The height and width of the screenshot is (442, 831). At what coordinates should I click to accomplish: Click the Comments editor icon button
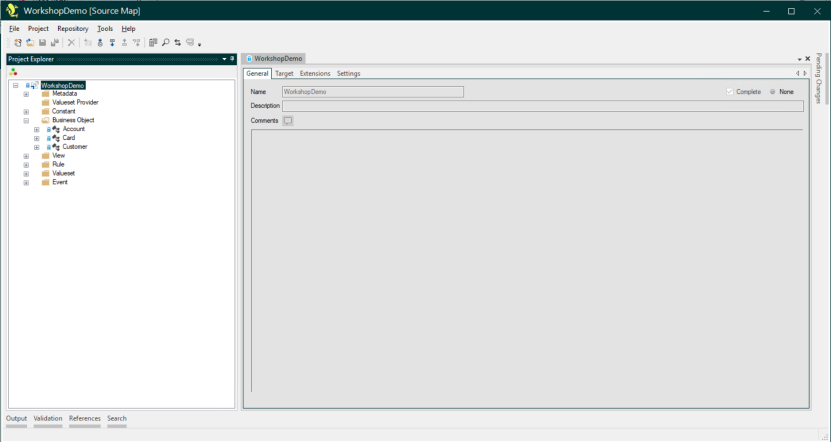288,121
